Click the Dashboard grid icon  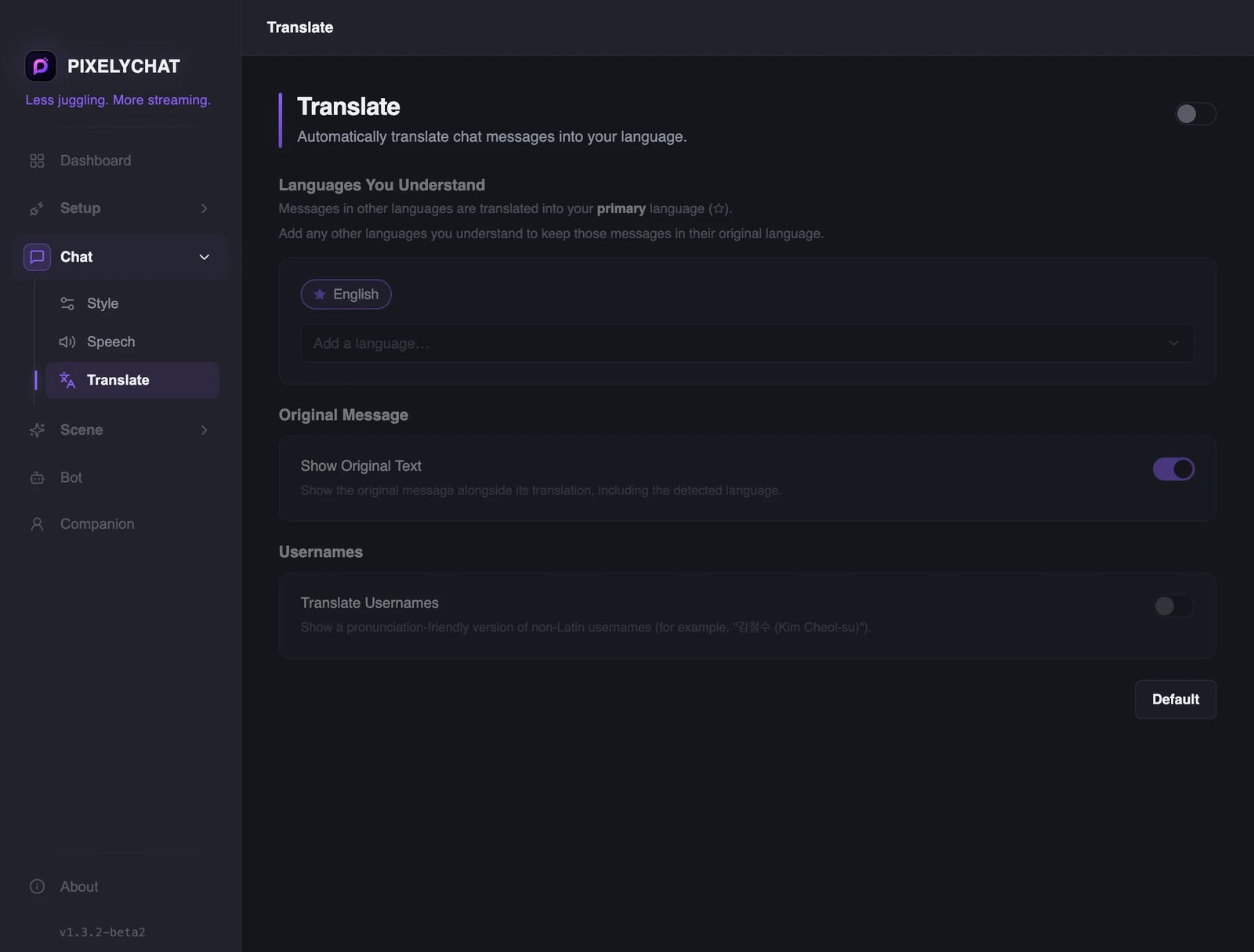coord(37,161)
